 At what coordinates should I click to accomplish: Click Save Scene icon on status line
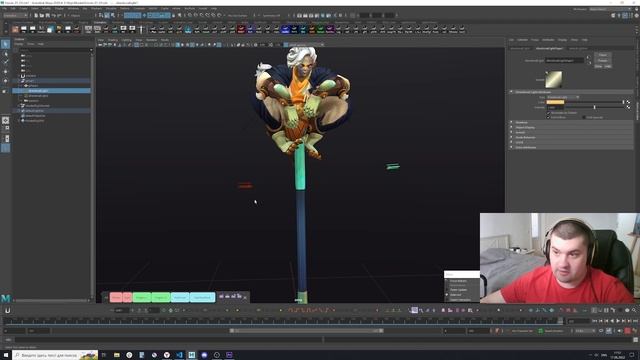coord(47,15)
